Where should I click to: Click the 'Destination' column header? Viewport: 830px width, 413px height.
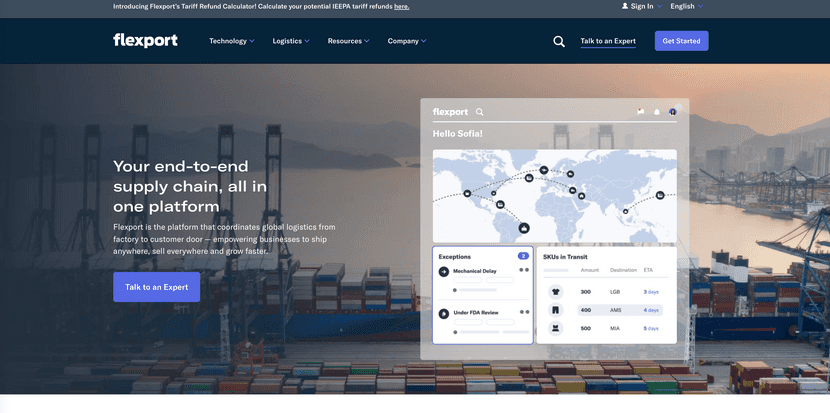point(623,270)
